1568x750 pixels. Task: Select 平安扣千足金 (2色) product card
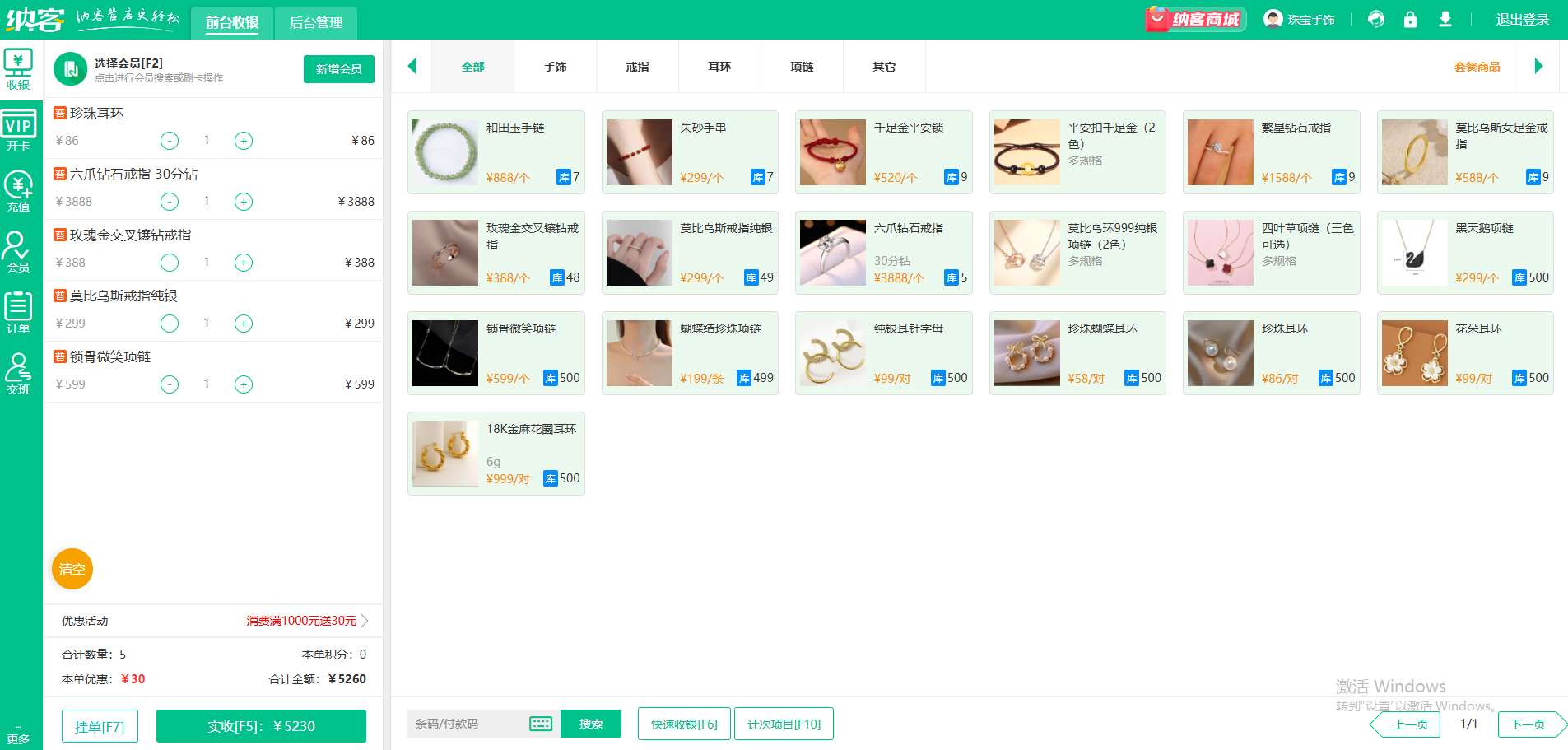pyautogui.click(x=1077, y=152)
